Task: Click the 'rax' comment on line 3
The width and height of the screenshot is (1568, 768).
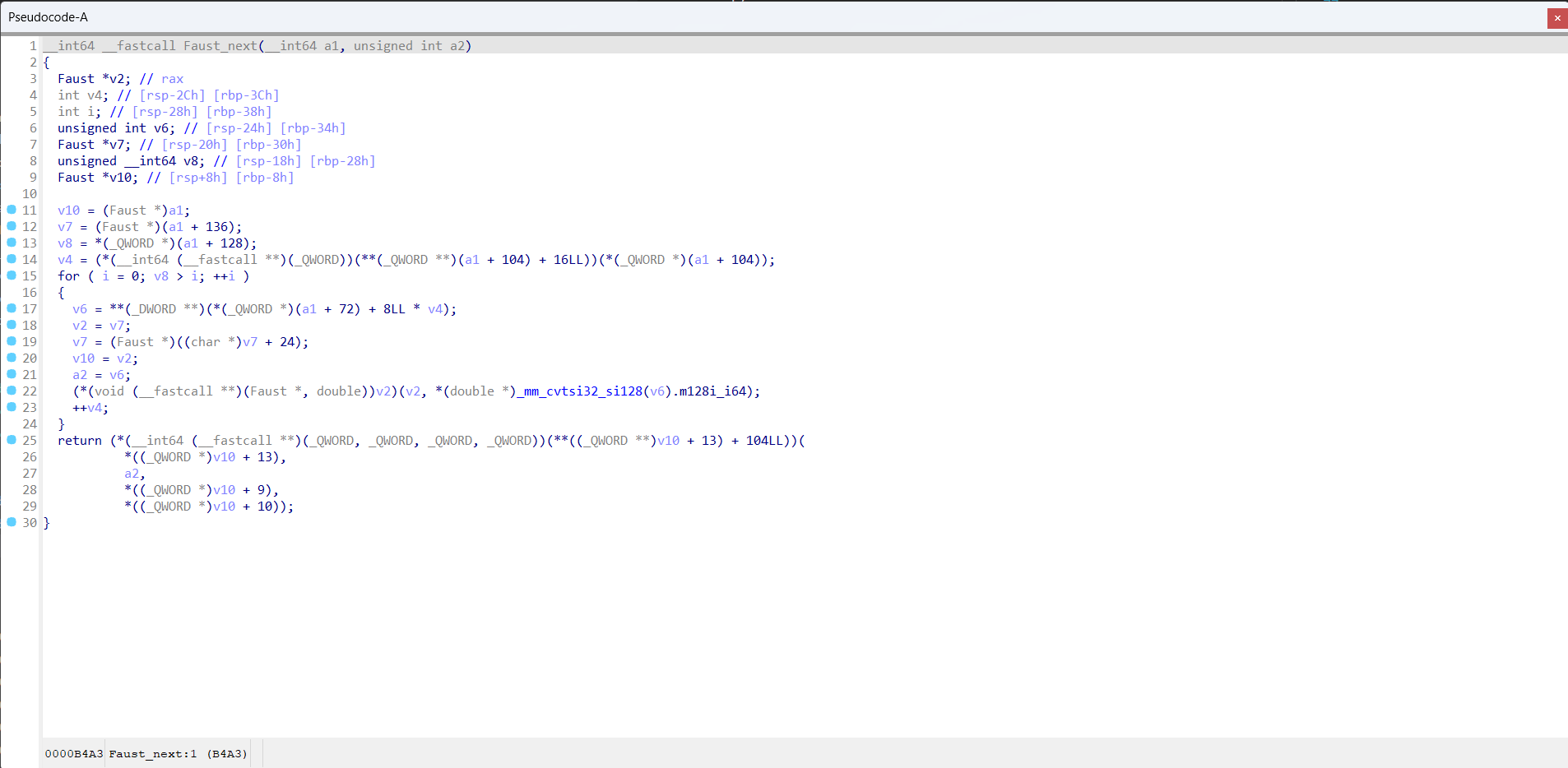Action: (x=173, y=79)
